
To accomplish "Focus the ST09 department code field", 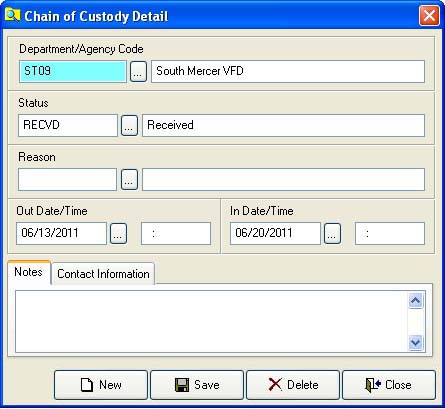I will point(73,71).
